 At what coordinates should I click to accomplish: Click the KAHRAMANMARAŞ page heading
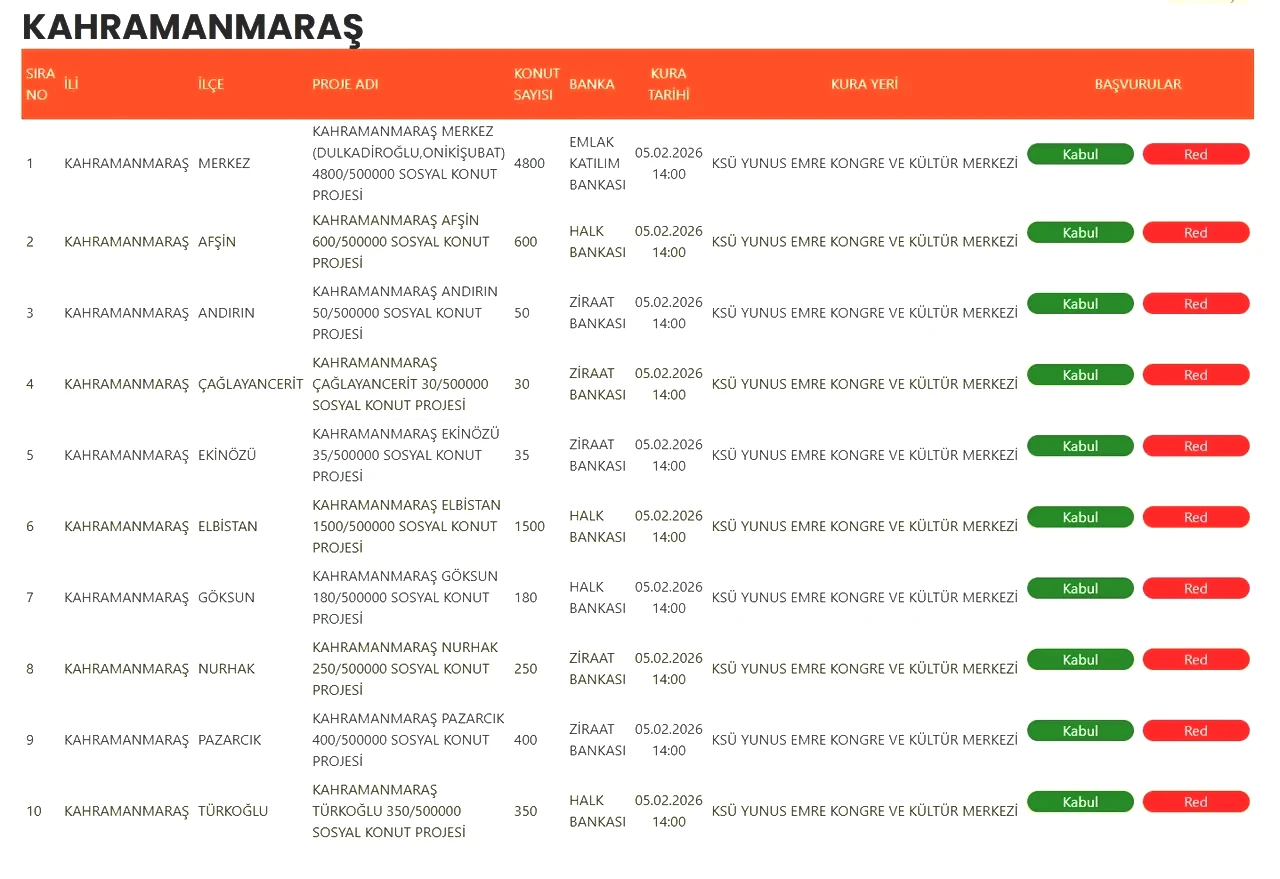(192, 27)
